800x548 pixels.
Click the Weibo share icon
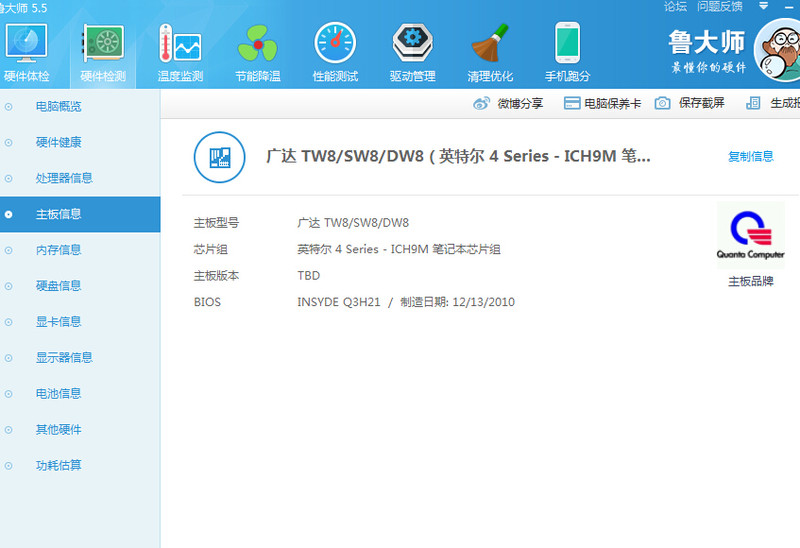tap(481, 104)
